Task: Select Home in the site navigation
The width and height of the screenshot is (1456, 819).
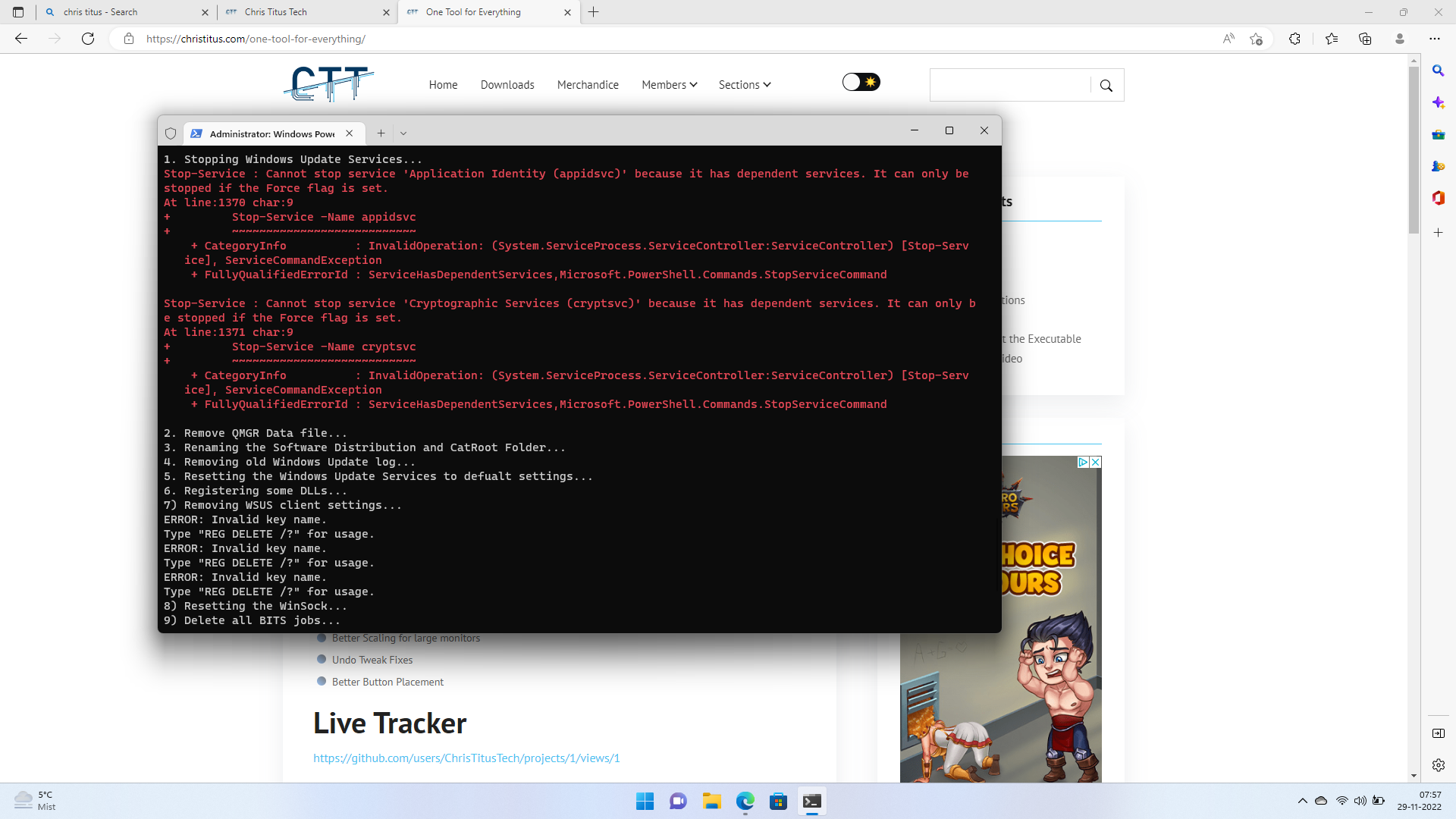Action: coord(443,84)
